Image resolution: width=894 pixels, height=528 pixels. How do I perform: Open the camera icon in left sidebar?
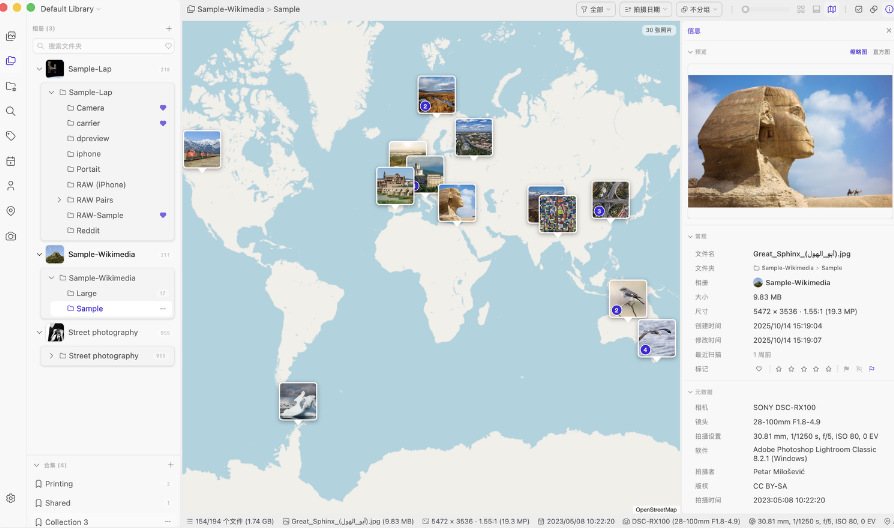10,236
